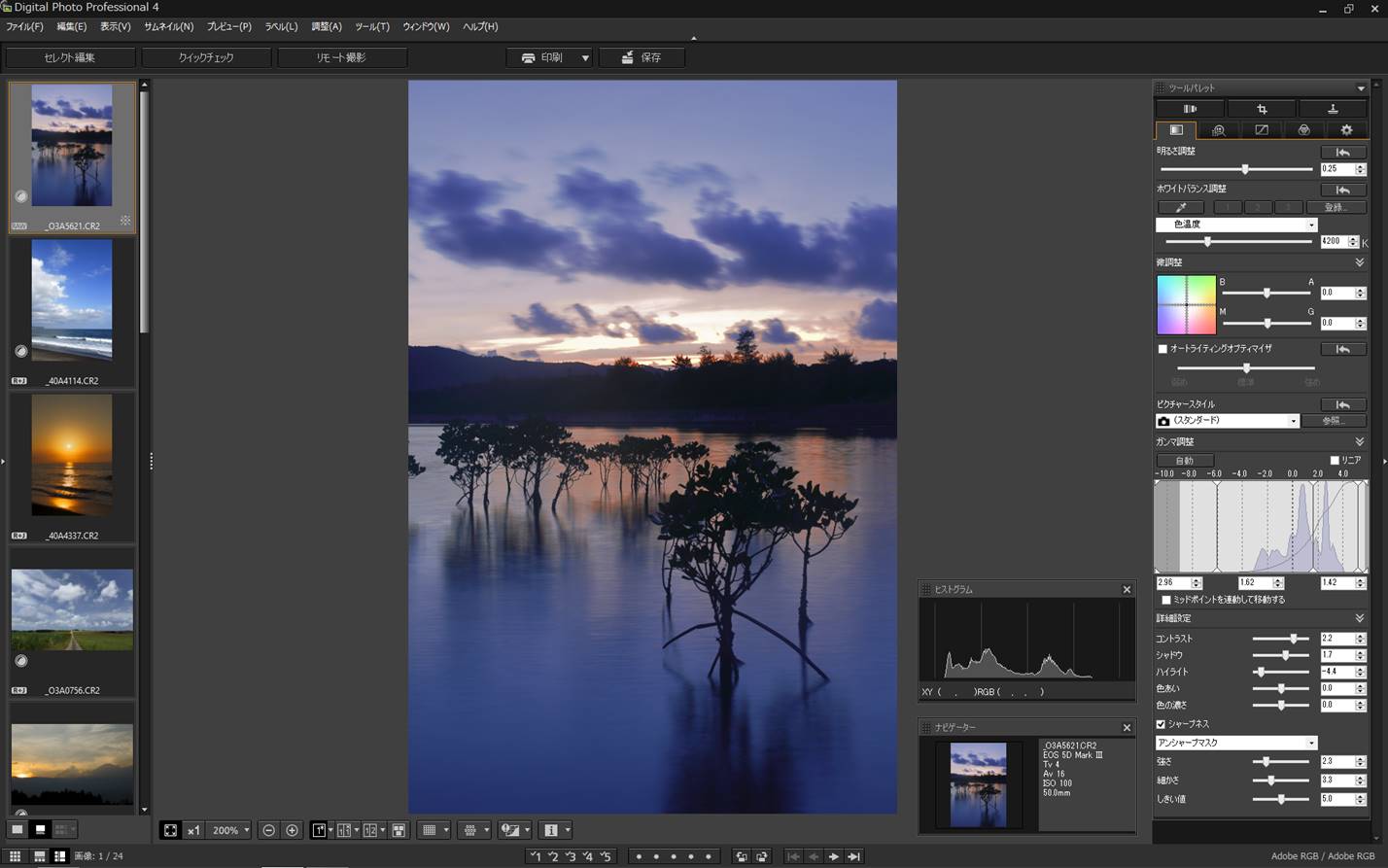The width and height of the screenshot is (1388, 868).
Task: Click the クイックチェック button
Action: [206, 57]
